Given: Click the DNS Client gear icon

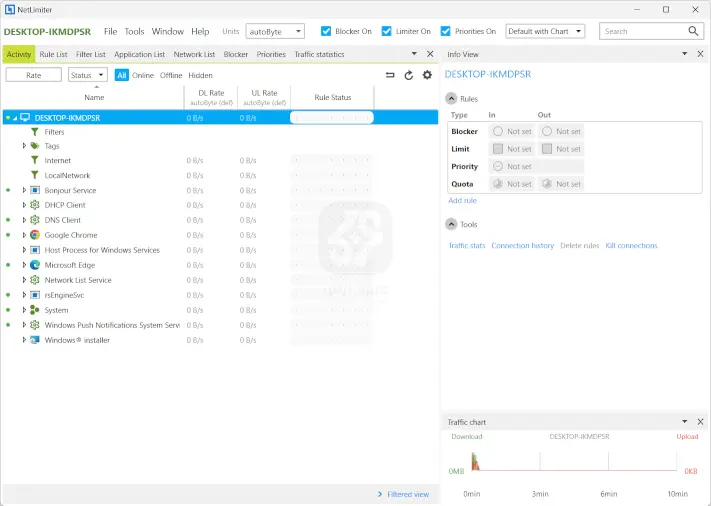Looking at the screenshot, I should (35, 220).
